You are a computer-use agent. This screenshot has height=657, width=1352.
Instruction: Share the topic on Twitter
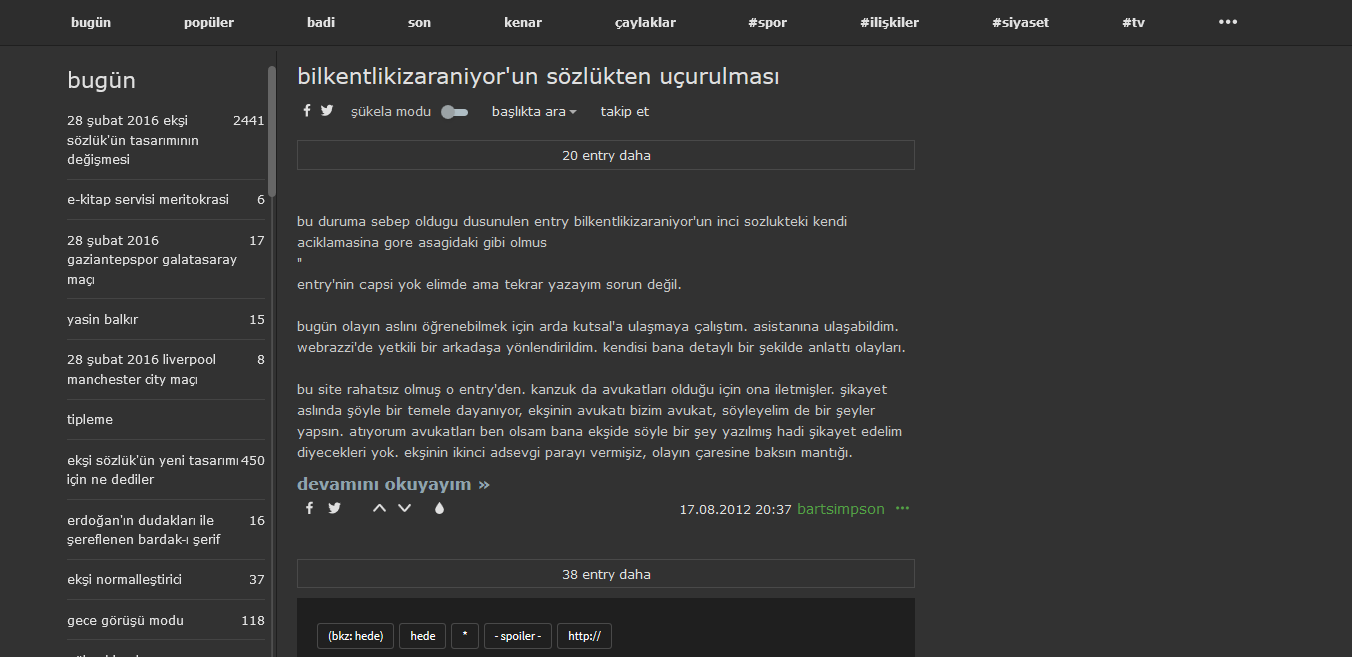pyautogui.click(x=327, y=111)
